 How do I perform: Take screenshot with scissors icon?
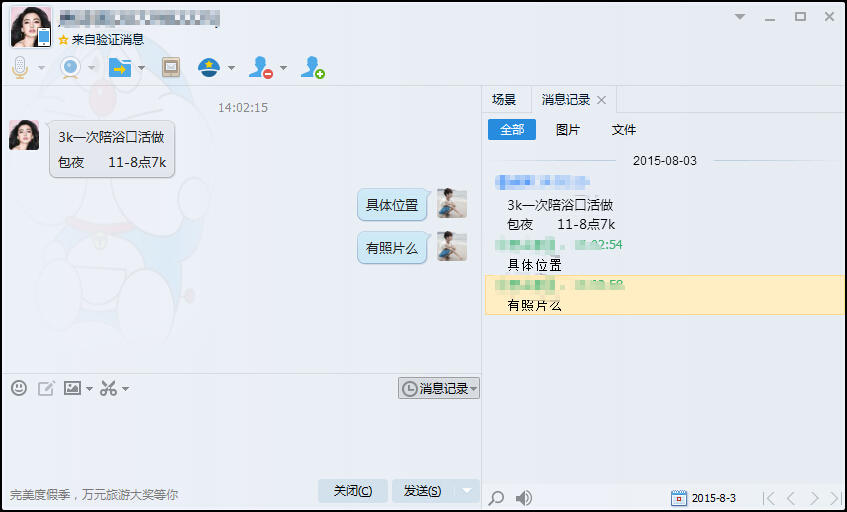pyautogui.click(x=108, y=388)
